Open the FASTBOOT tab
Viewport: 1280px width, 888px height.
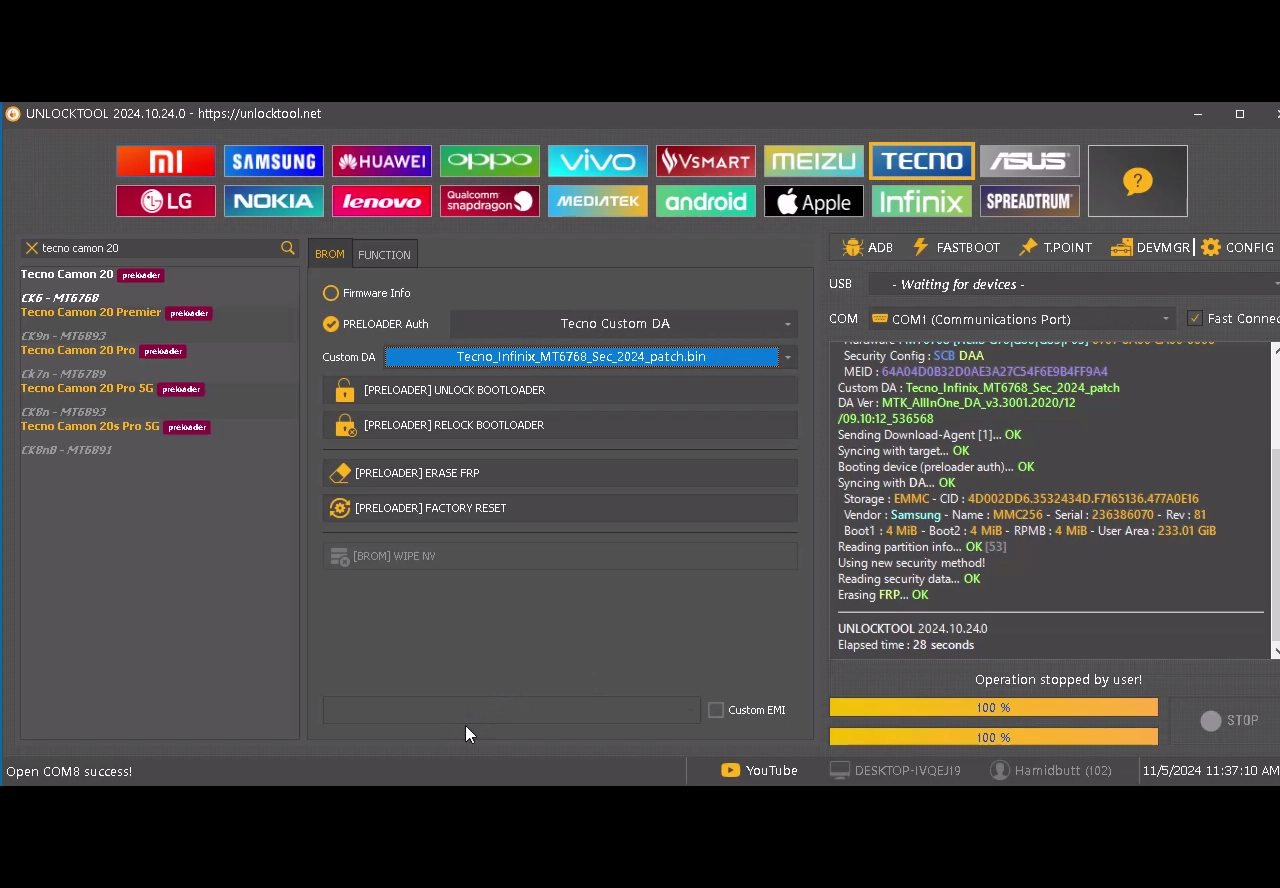956,247
